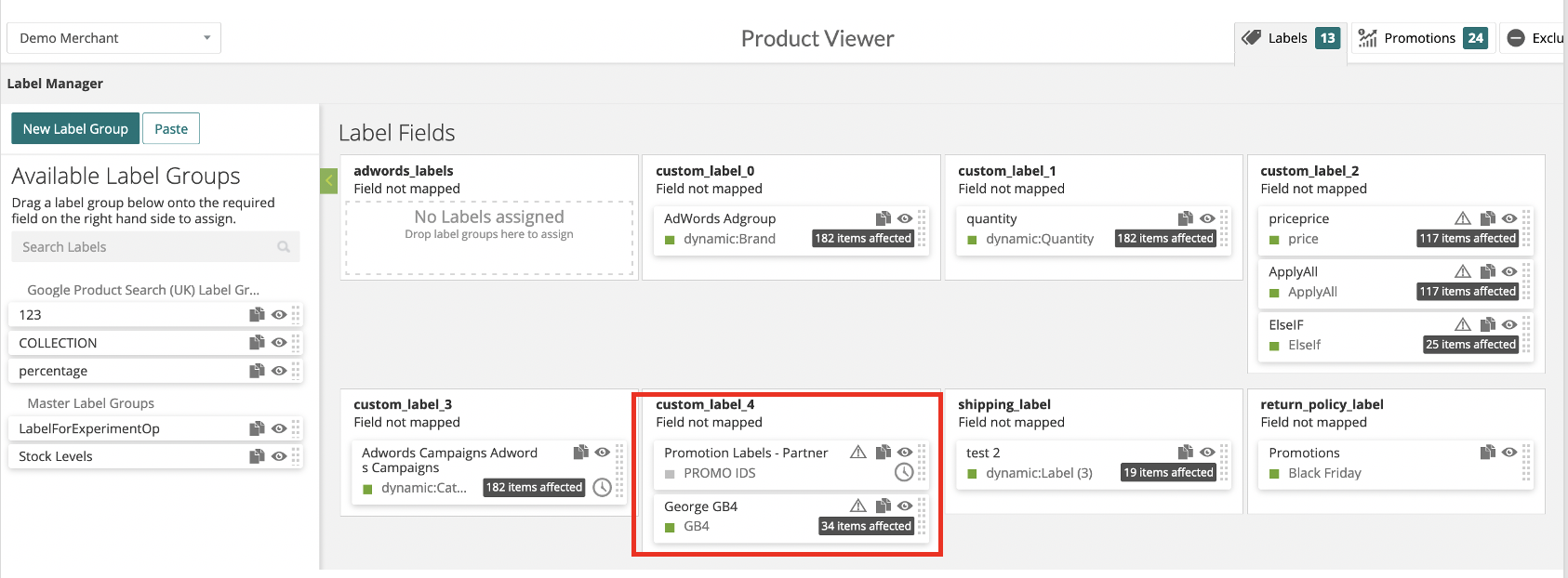Click the warning icon on ApplyAll
Image resolution: width=1568 pixels, height=578 pixels.
tap(1463, 271)
